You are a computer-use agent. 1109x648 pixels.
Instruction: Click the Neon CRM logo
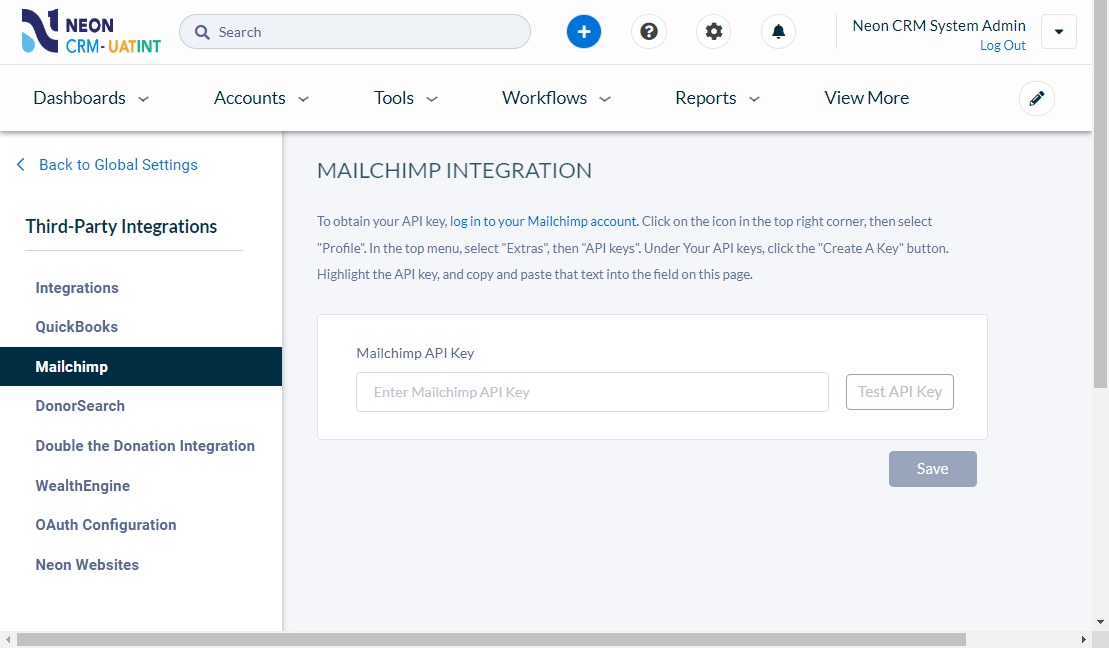(x=91, y=32)
